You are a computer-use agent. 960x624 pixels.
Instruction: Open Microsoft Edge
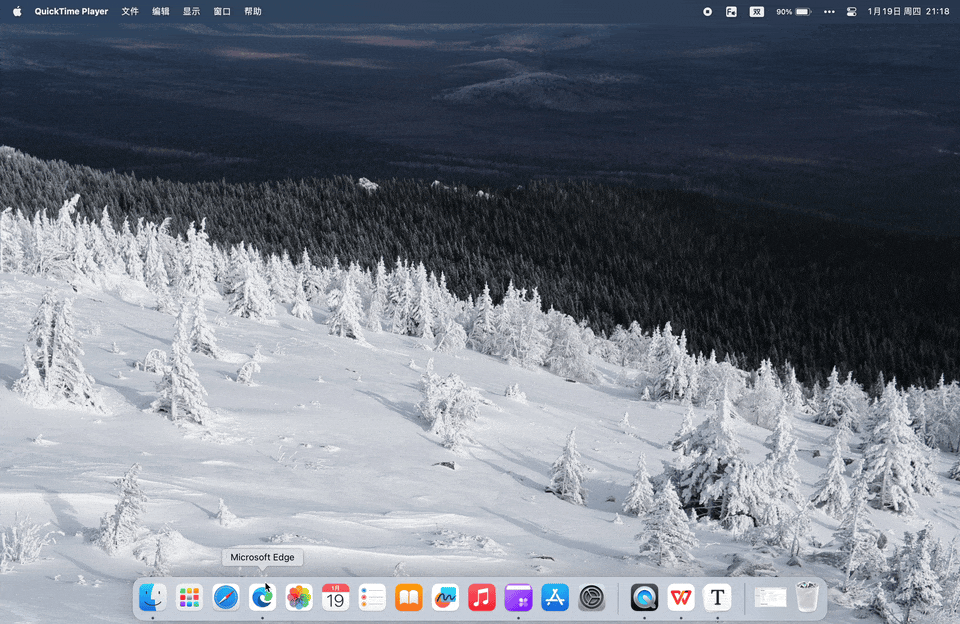click(262, 597)
